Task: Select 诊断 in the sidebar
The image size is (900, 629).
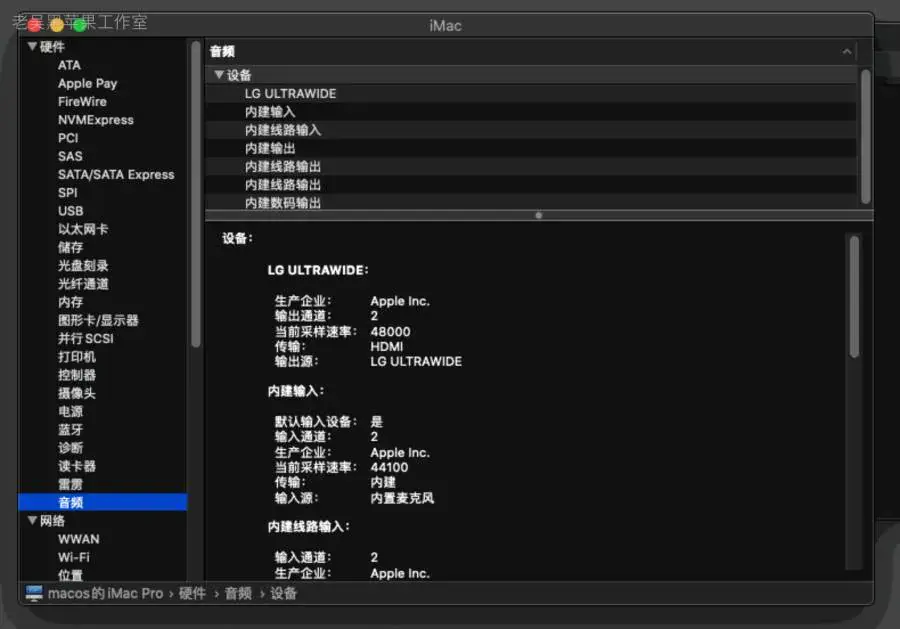Action: tap(70, 448)
